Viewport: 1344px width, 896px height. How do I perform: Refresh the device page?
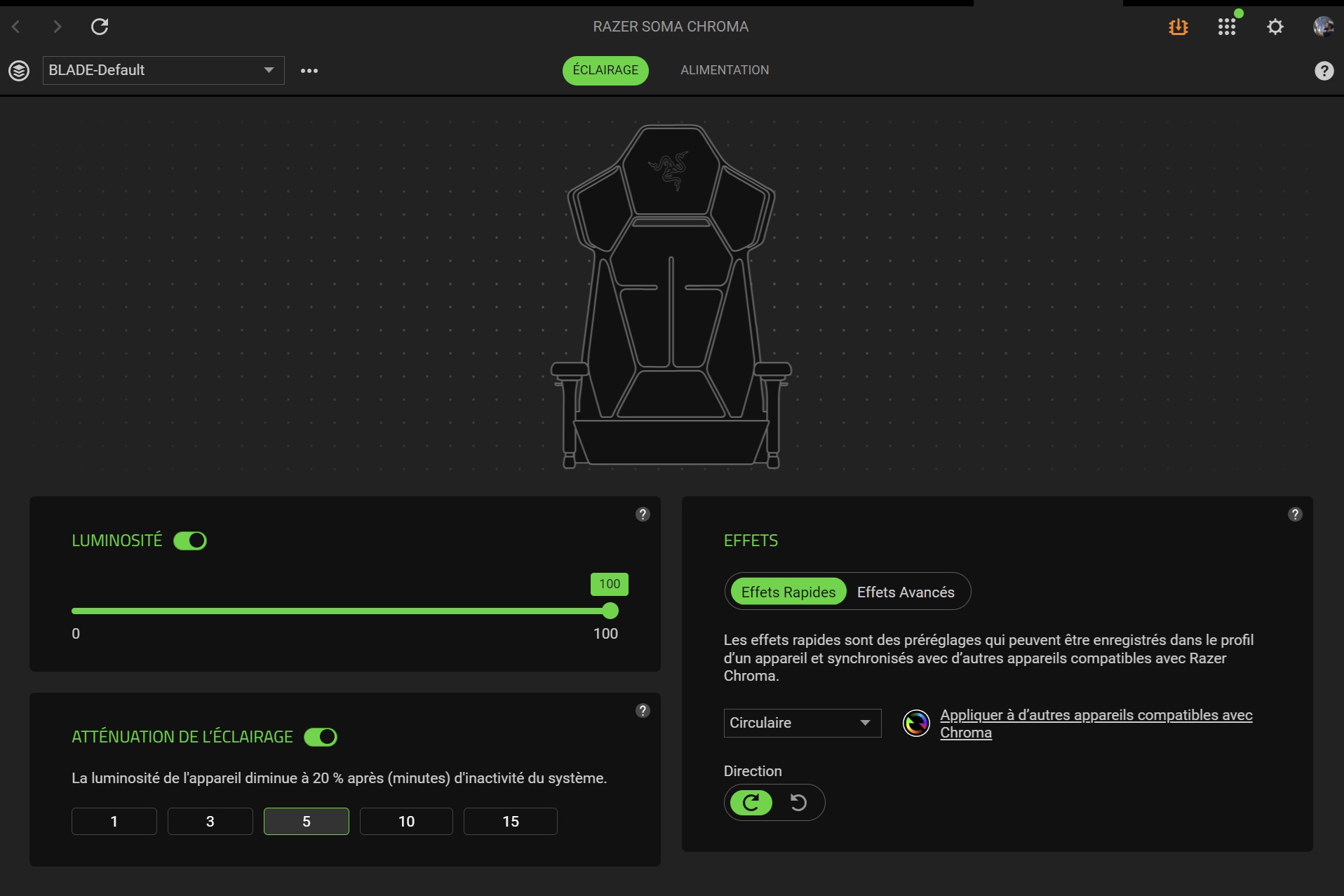click(100, 27)
